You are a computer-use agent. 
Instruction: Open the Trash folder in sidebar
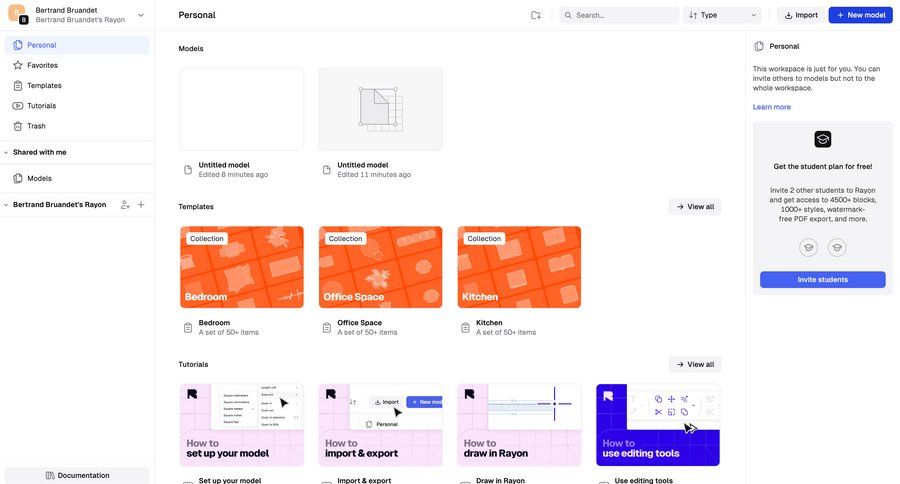tap(36, 126)
